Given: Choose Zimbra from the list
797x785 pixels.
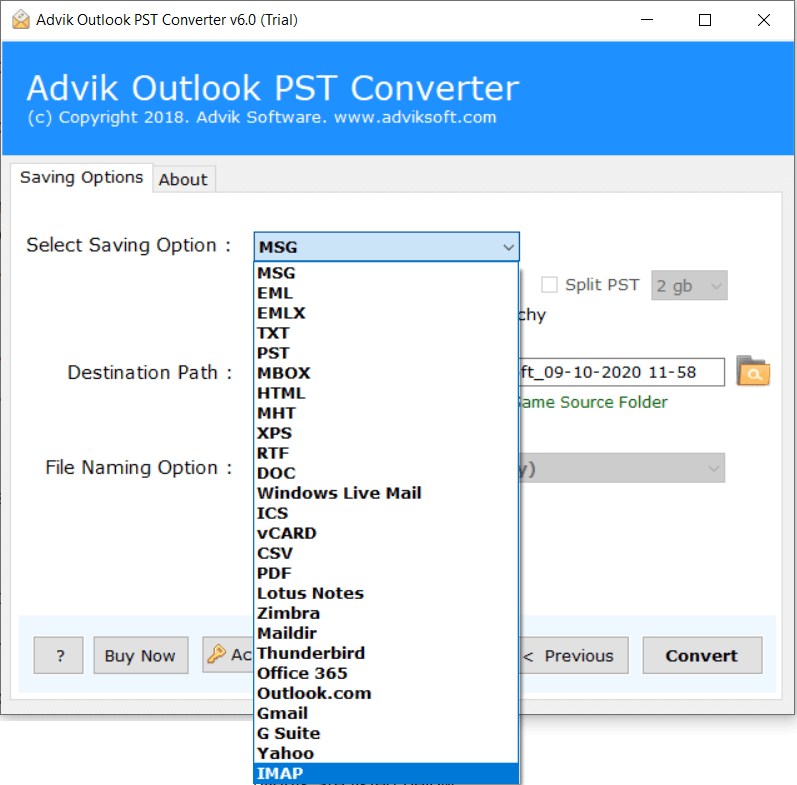Looking at the screenshot, I should click(386, 613).
